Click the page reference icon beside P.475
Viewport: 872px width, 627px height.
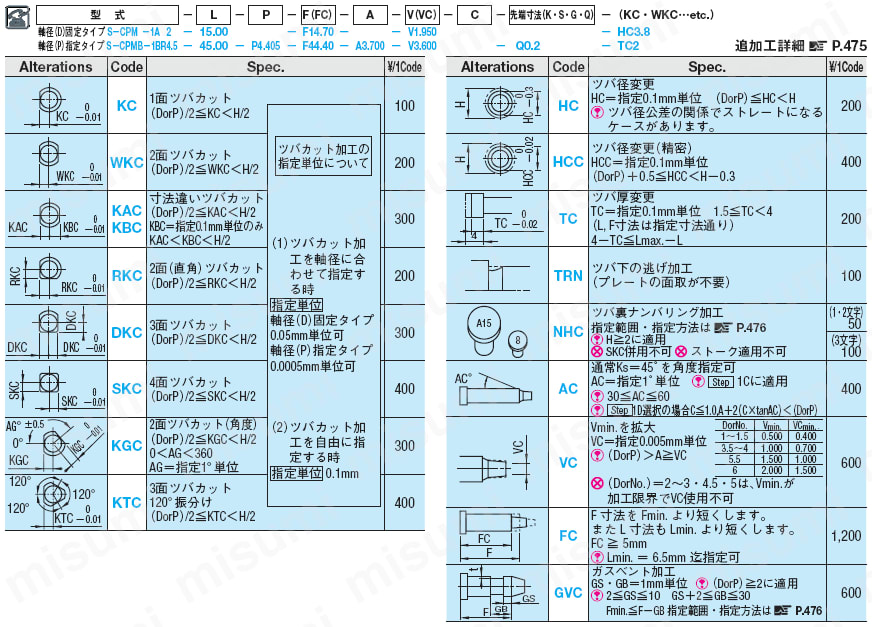coord(817,46)
